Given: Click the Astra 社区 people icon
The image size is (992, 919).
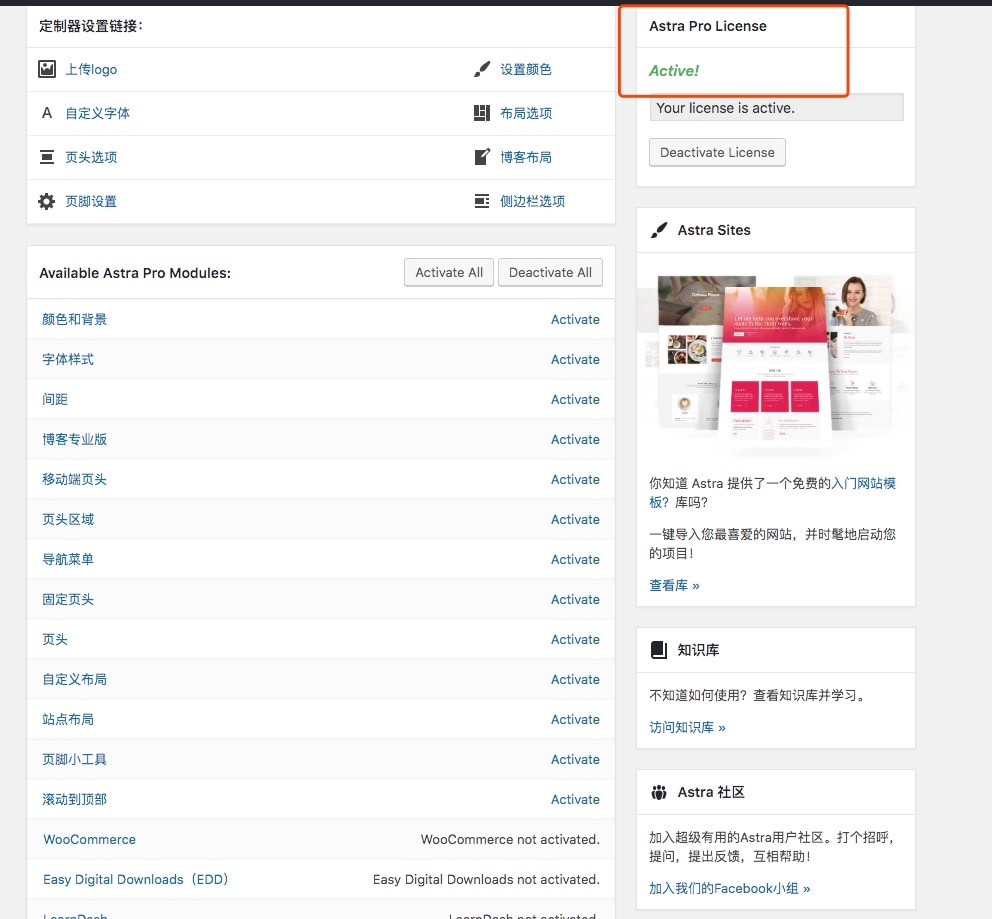Looking at the screenshot, I should tap(659, 791).
